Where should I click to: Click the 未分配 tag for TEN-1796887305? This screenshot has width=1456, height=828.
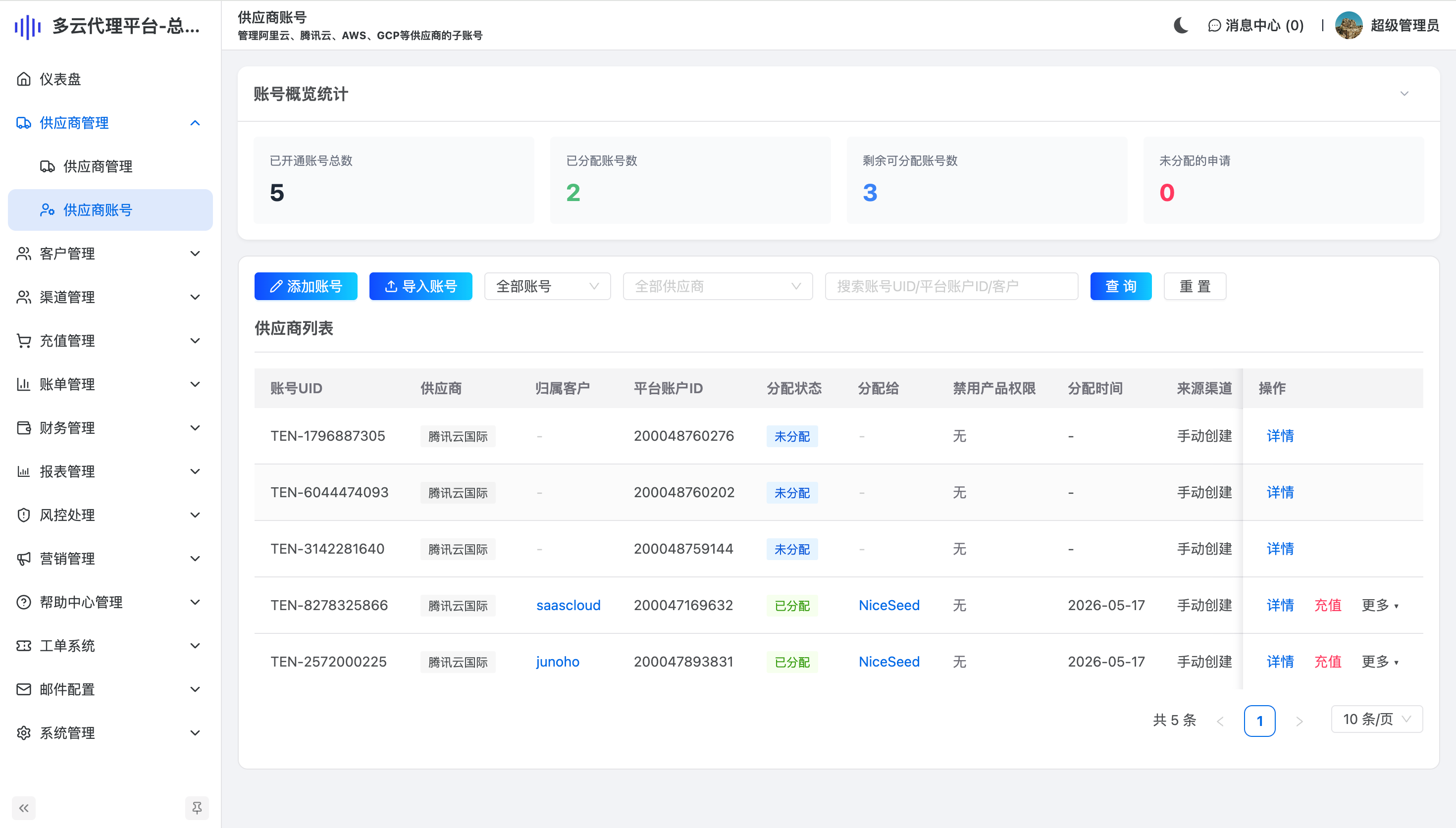(792, 436)
